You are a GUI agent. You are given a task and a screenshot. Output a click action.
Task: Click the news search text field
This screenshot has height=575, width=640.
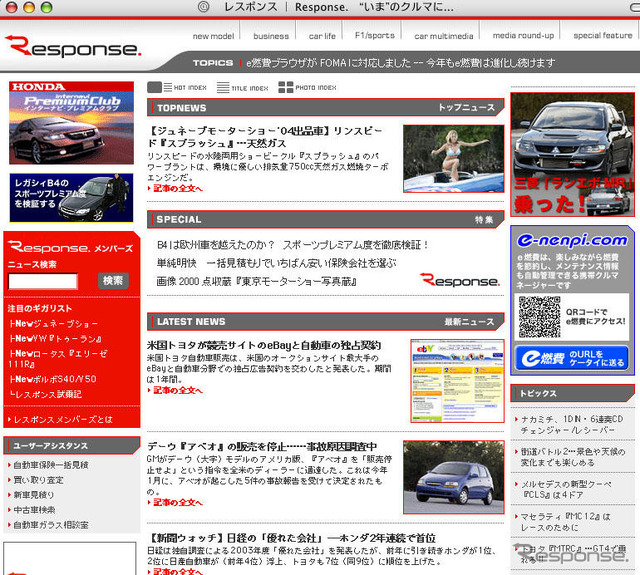tap(43, 281)
